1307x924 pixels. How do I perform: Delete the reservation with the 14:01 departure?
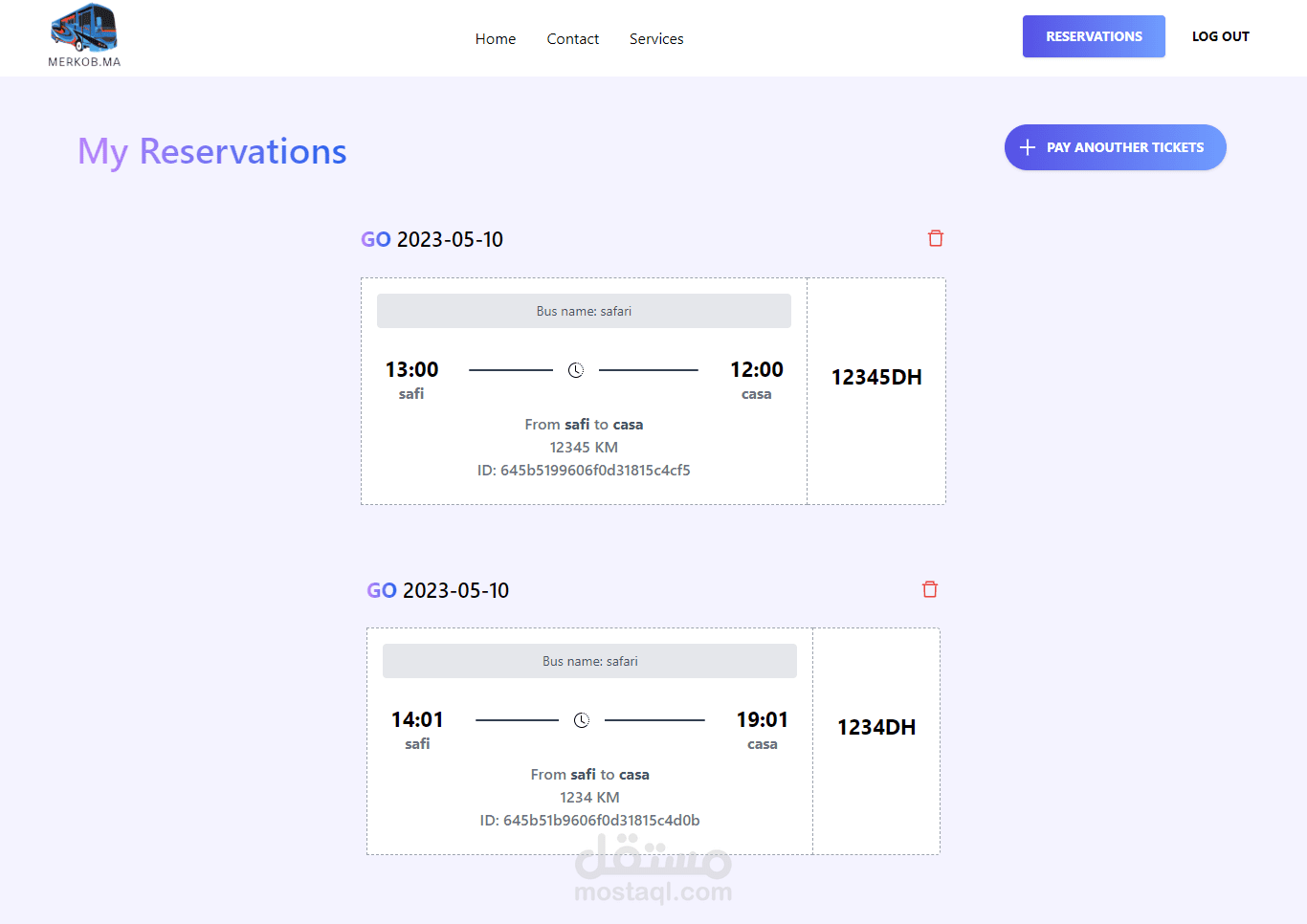(930, 589)
